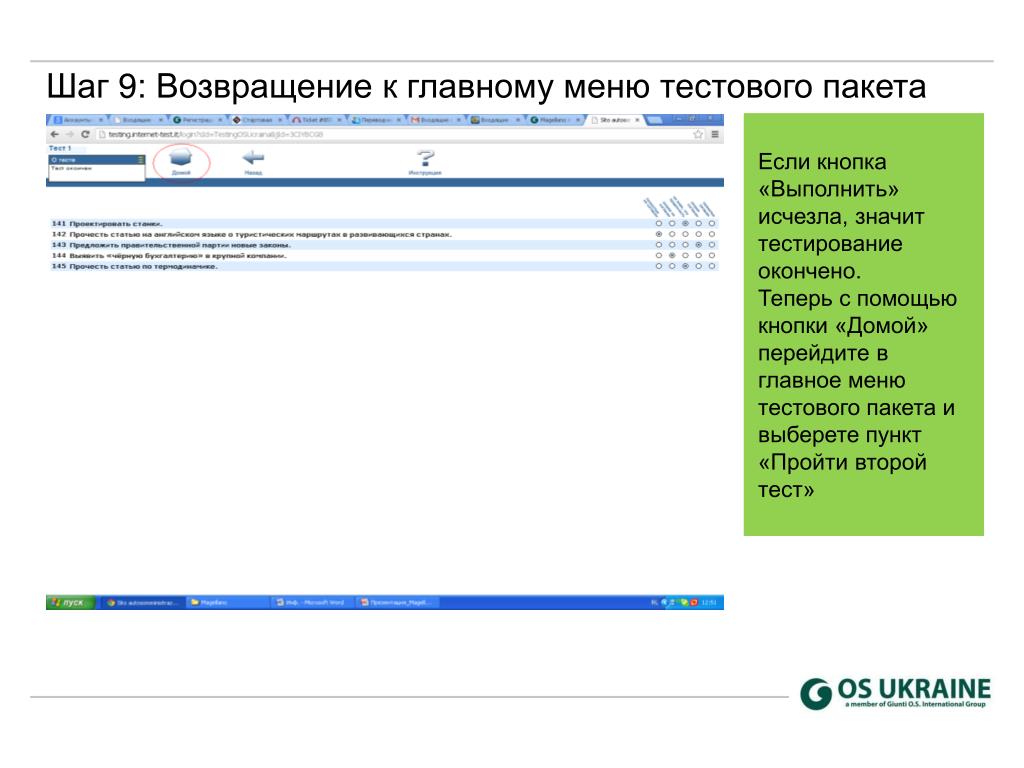Select third radio option for question 145
The image size is (1024, 768).
pos(685,266)
